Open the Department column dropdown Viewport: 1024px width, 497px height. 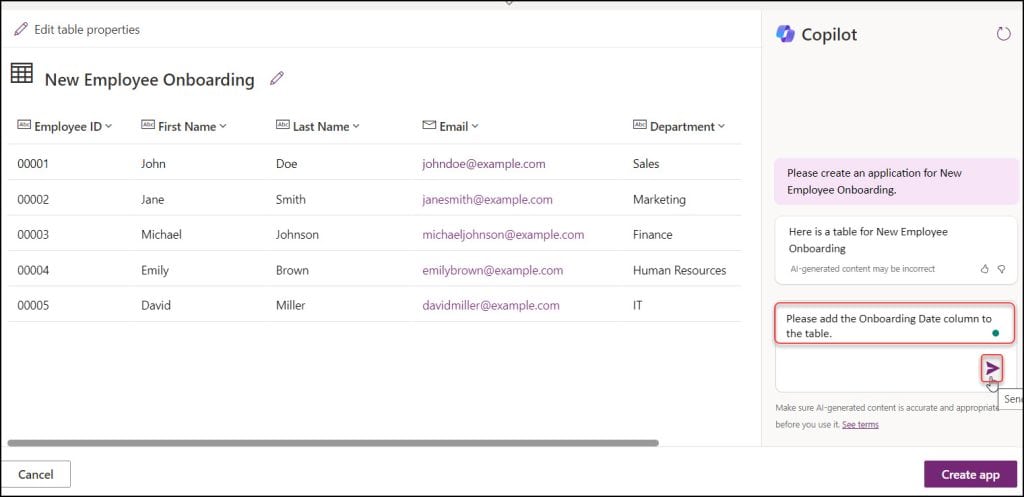pos(722,126)
